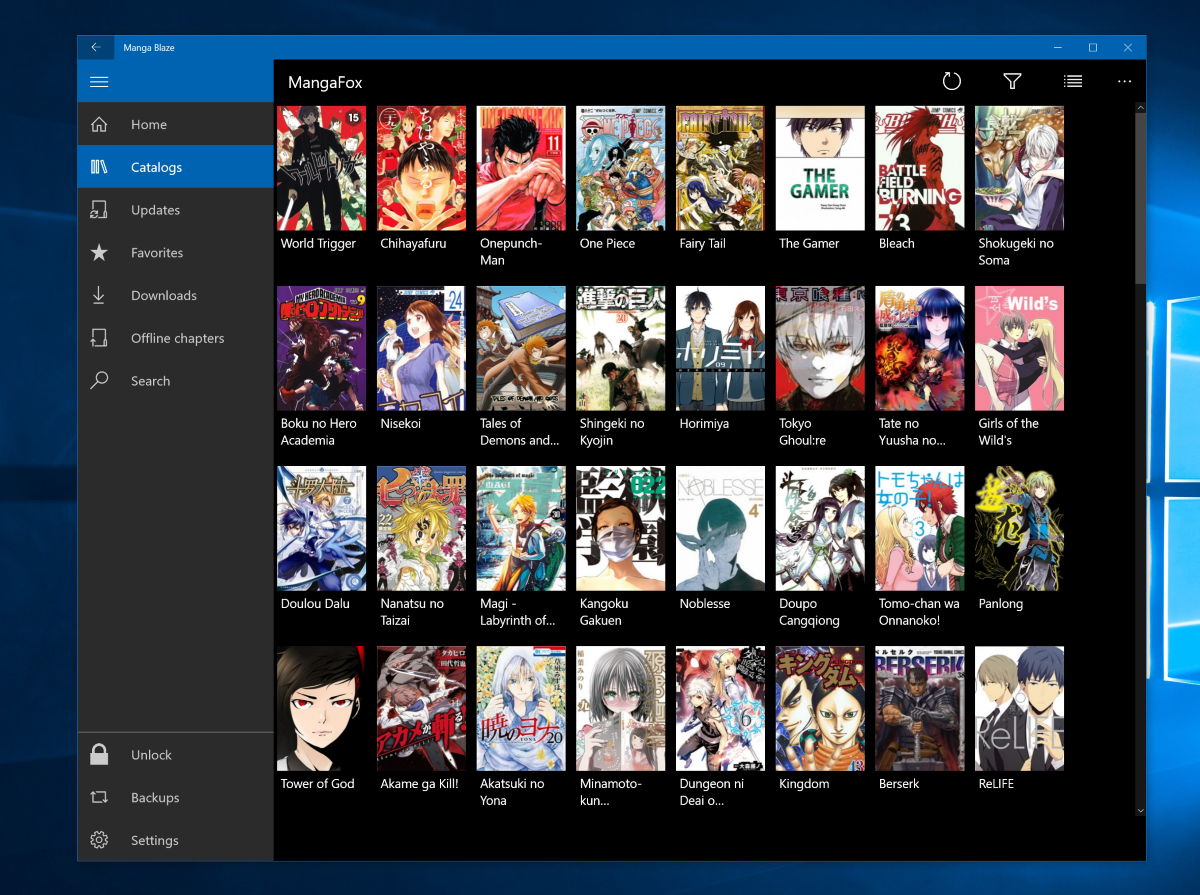1200x895 pixels.
Task: Click the Downloads arrow icon
Action: pyautogui.click(x=99, y=295)
